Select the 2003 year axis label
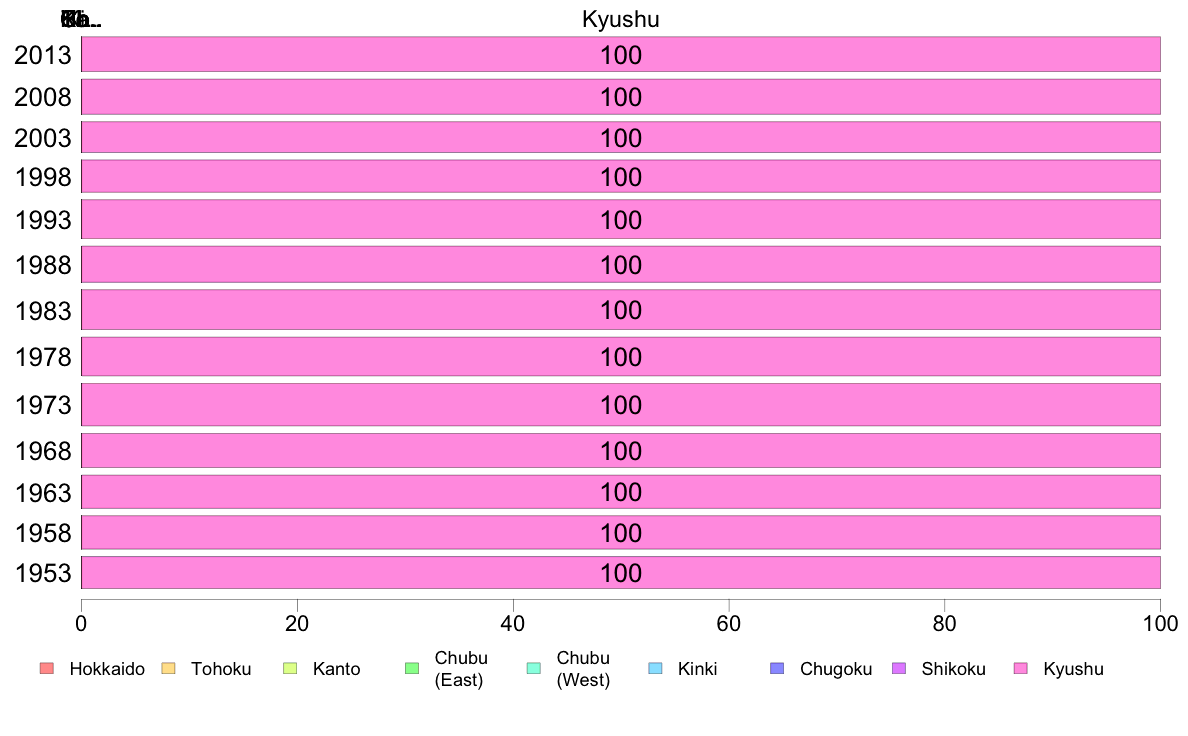Screen dimensions: 1188x736 point(43,138)
